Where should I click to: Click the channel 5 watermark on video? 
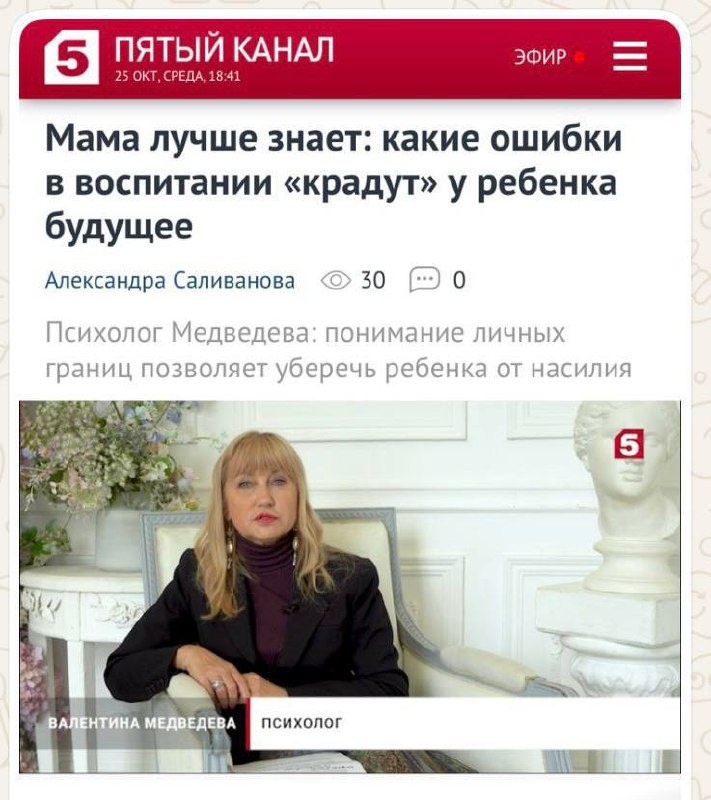pyautogui.click(x=629, y=444)
